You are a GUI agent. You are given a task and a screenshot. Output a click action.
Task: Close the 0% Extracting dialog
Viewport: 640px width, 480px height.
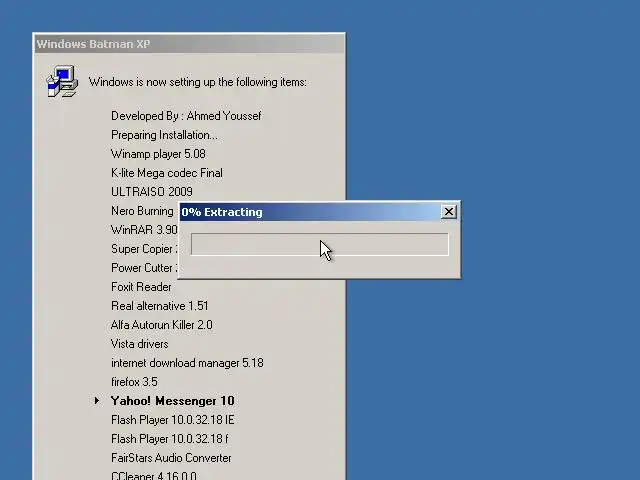pyautogui.click(x=449, y=211)
